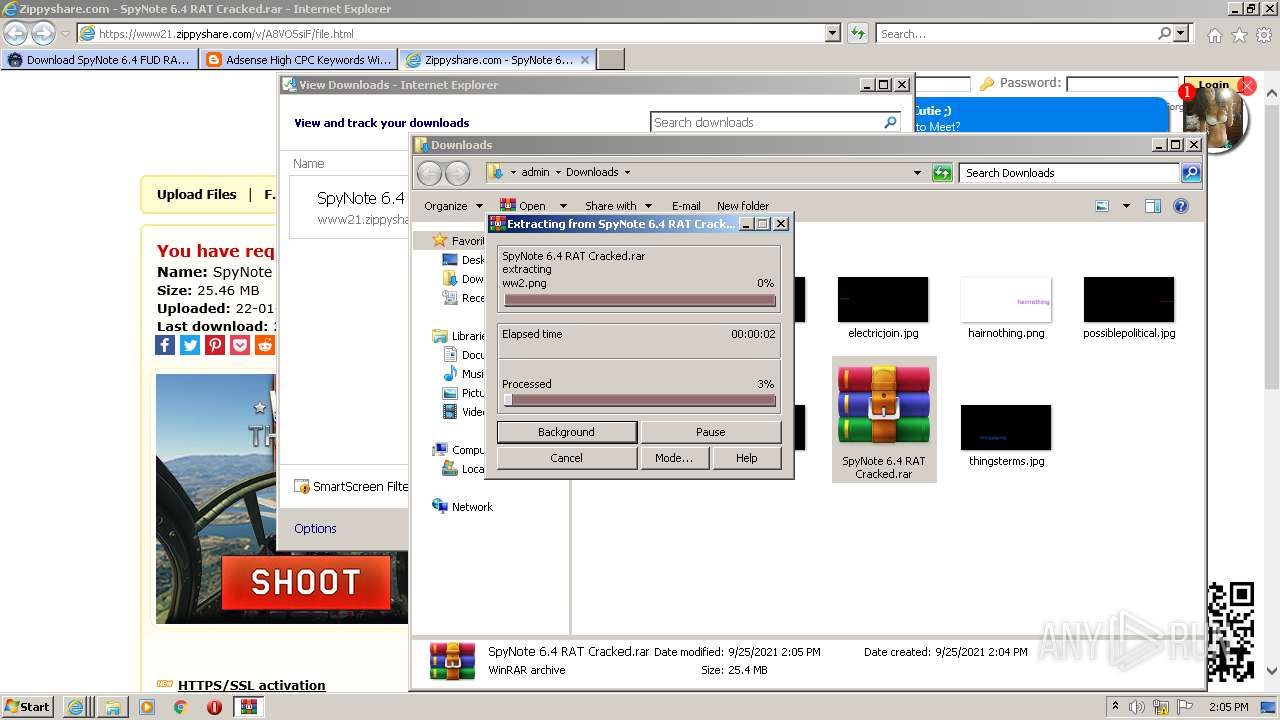This screenshot has width=1280, height=720.
Task: Click New folder in Explorer toolbar
Action: click(x=743, y=206)
